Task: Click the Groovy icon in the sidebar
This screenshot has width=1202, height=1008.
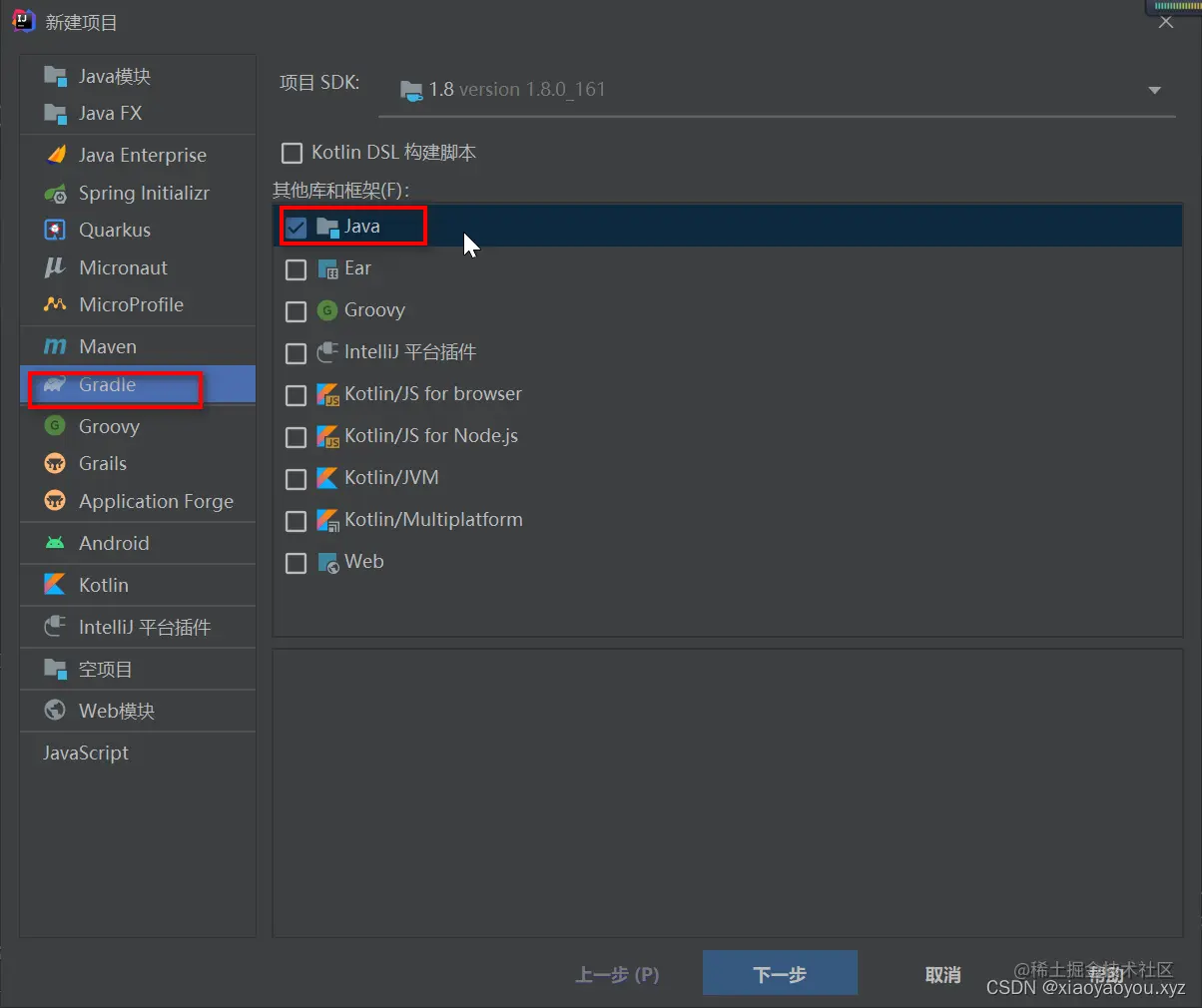Action: (x=55, y=426)
